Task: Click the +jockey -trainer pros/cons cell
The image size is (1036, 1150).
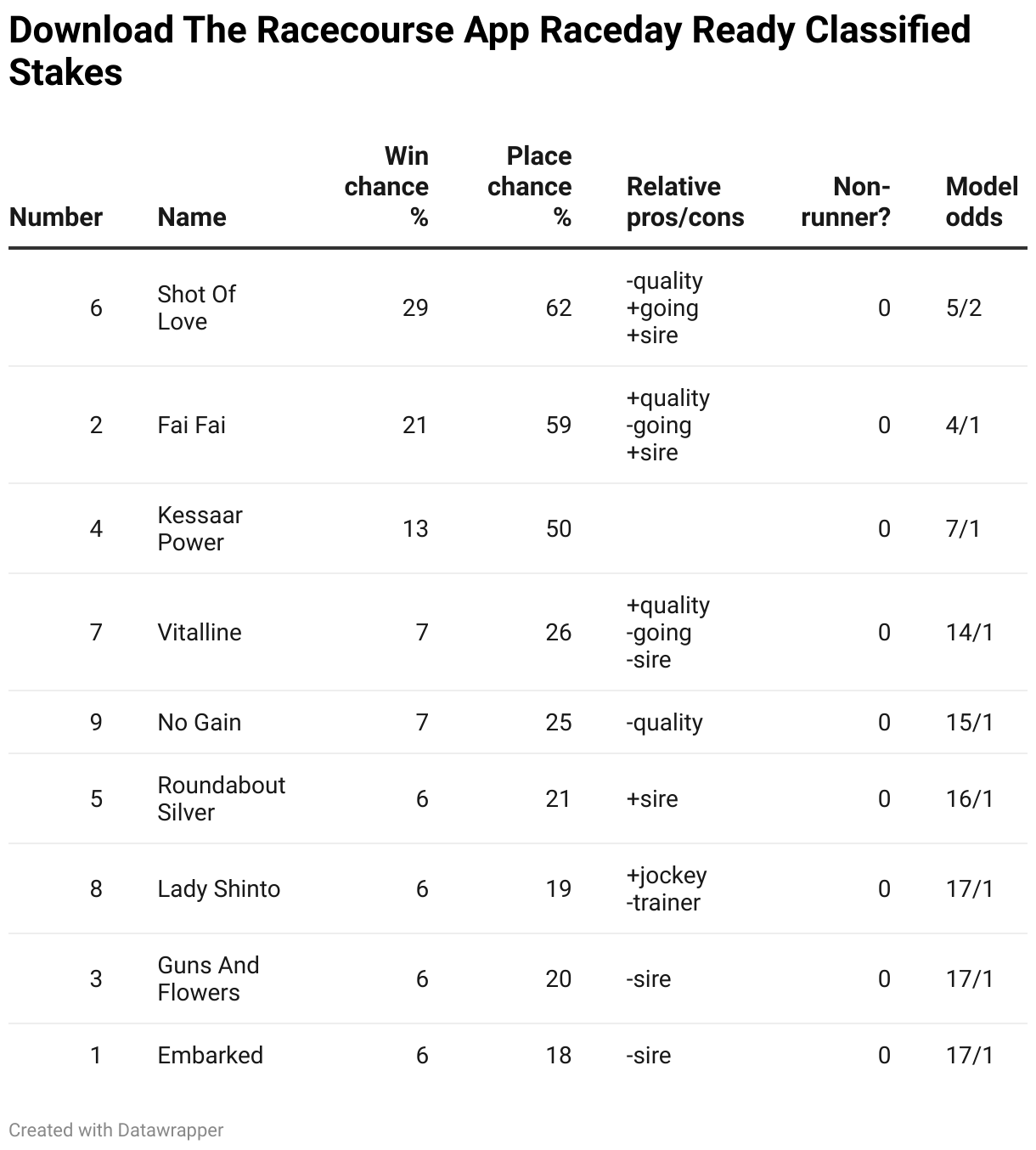Action: click(x=667, y=888)
